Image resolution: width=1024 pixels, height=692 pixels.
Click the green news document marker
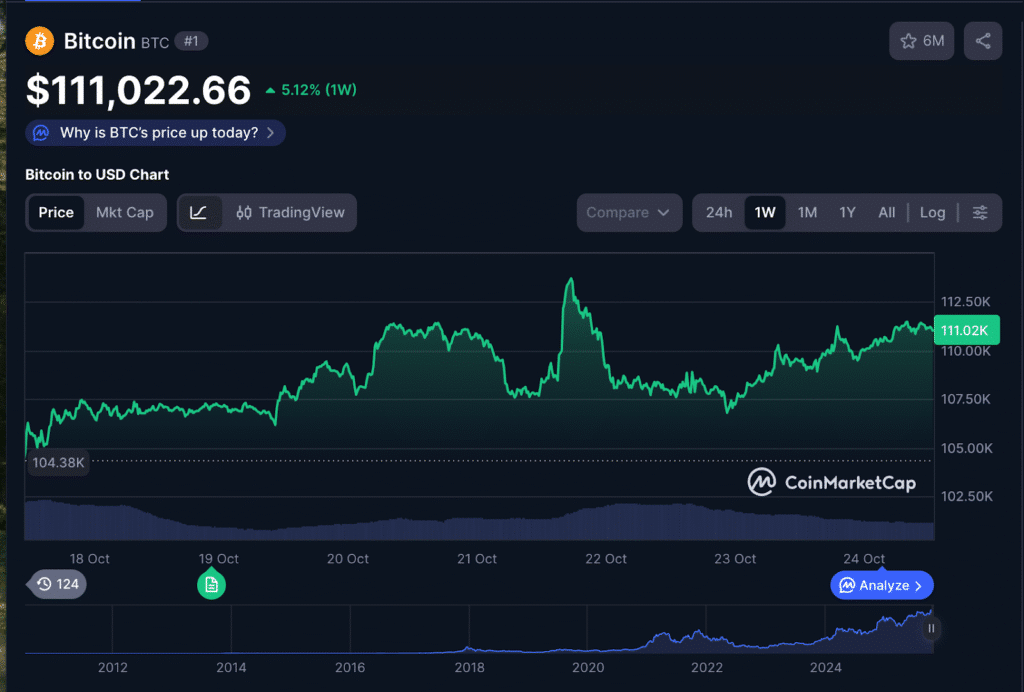(211, 585)
